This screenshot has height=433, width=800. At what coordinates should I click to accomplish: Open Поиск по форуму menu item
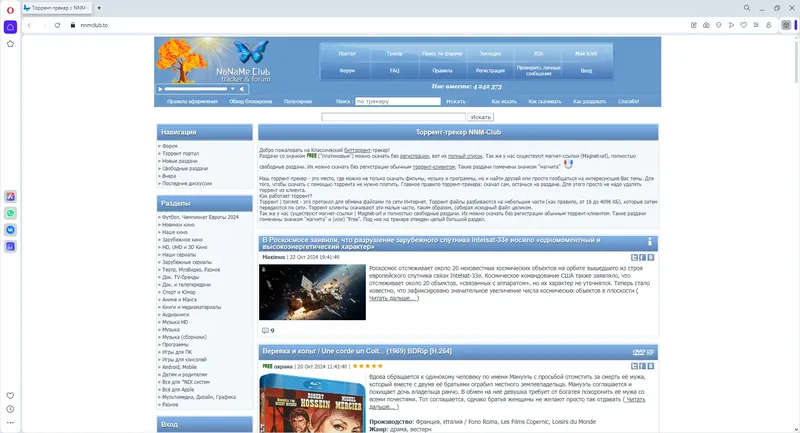pos(442,54)
